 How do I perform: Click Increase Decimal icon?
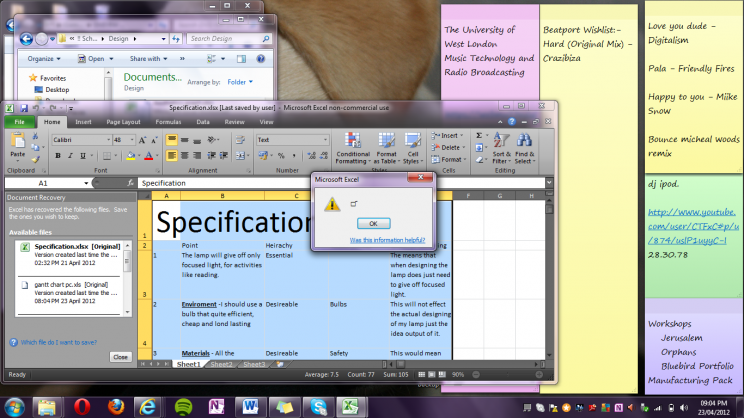tap(311, 156)
